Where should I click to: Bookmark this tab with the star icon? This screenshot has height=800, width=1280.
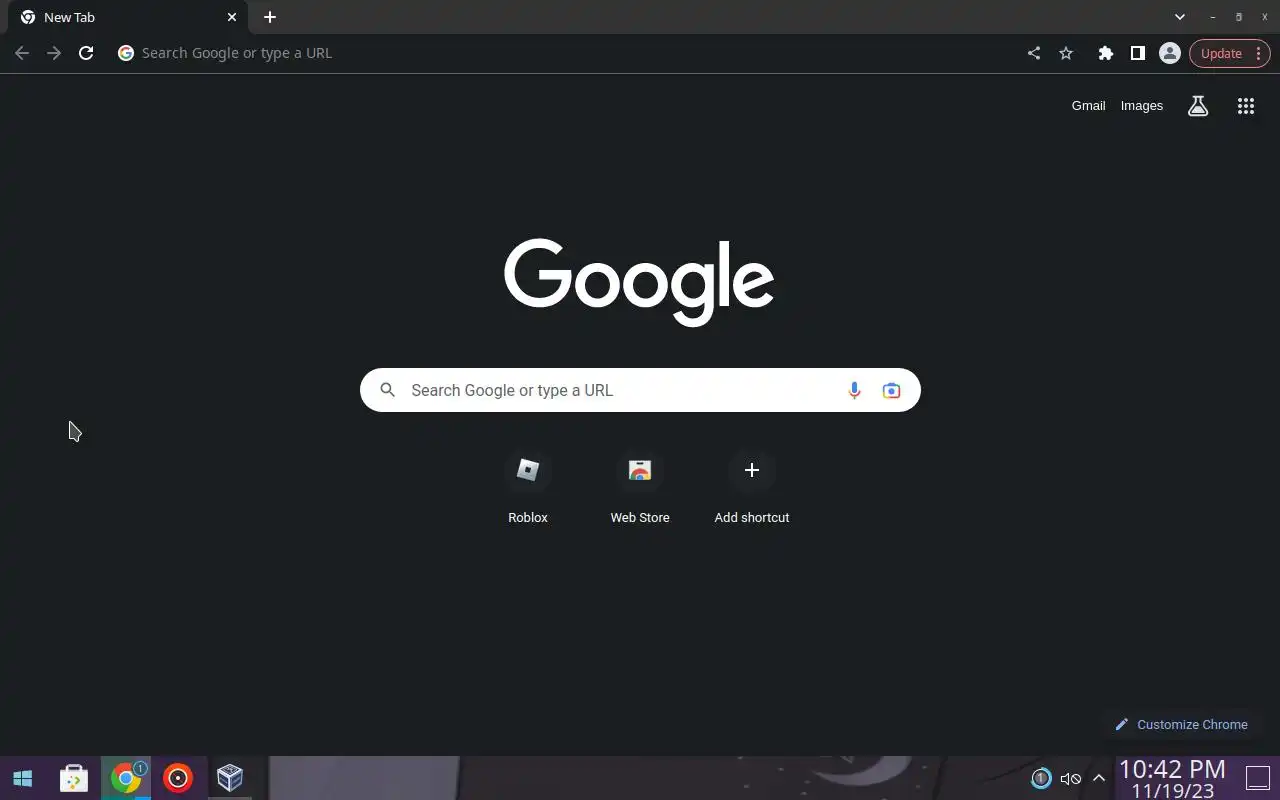pyautogui.click(x=1066, y=53)
